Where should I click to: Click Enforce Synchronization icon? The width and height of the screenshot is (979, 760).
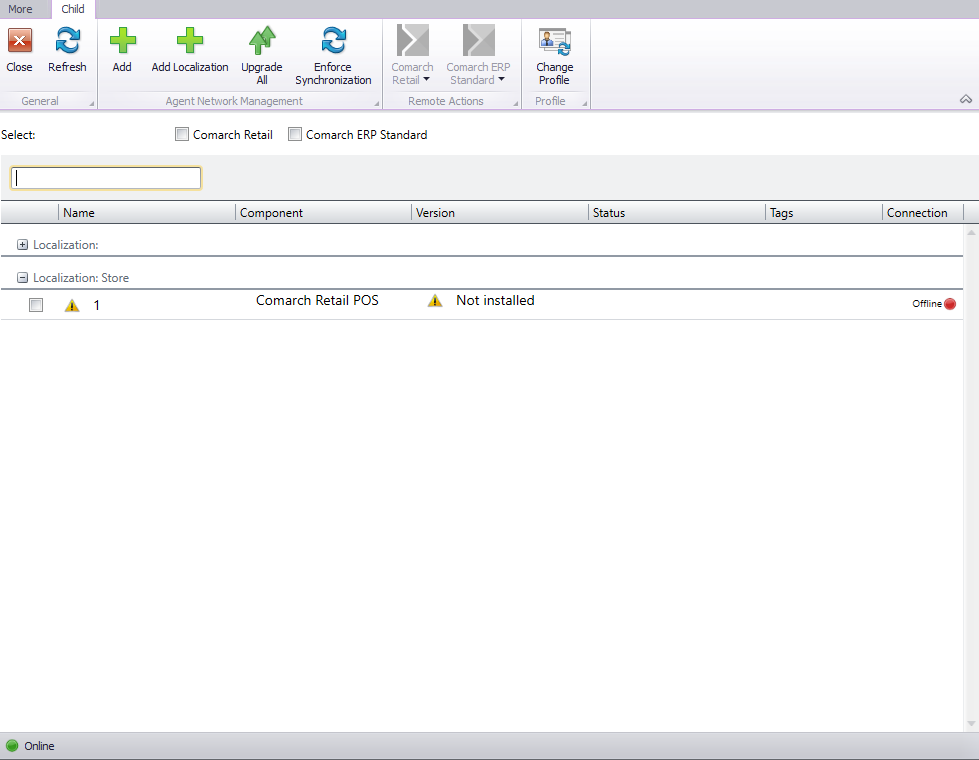tap(333, 41)
